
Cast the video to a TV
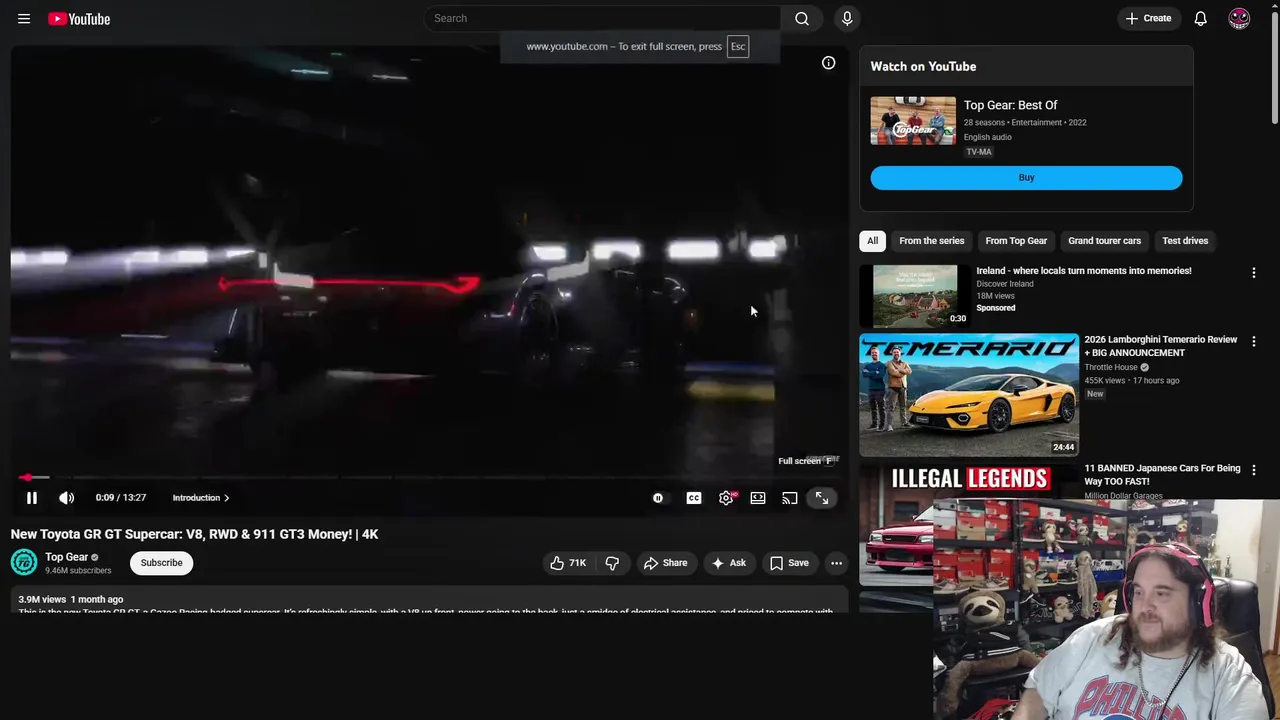(x=790, y=498)
